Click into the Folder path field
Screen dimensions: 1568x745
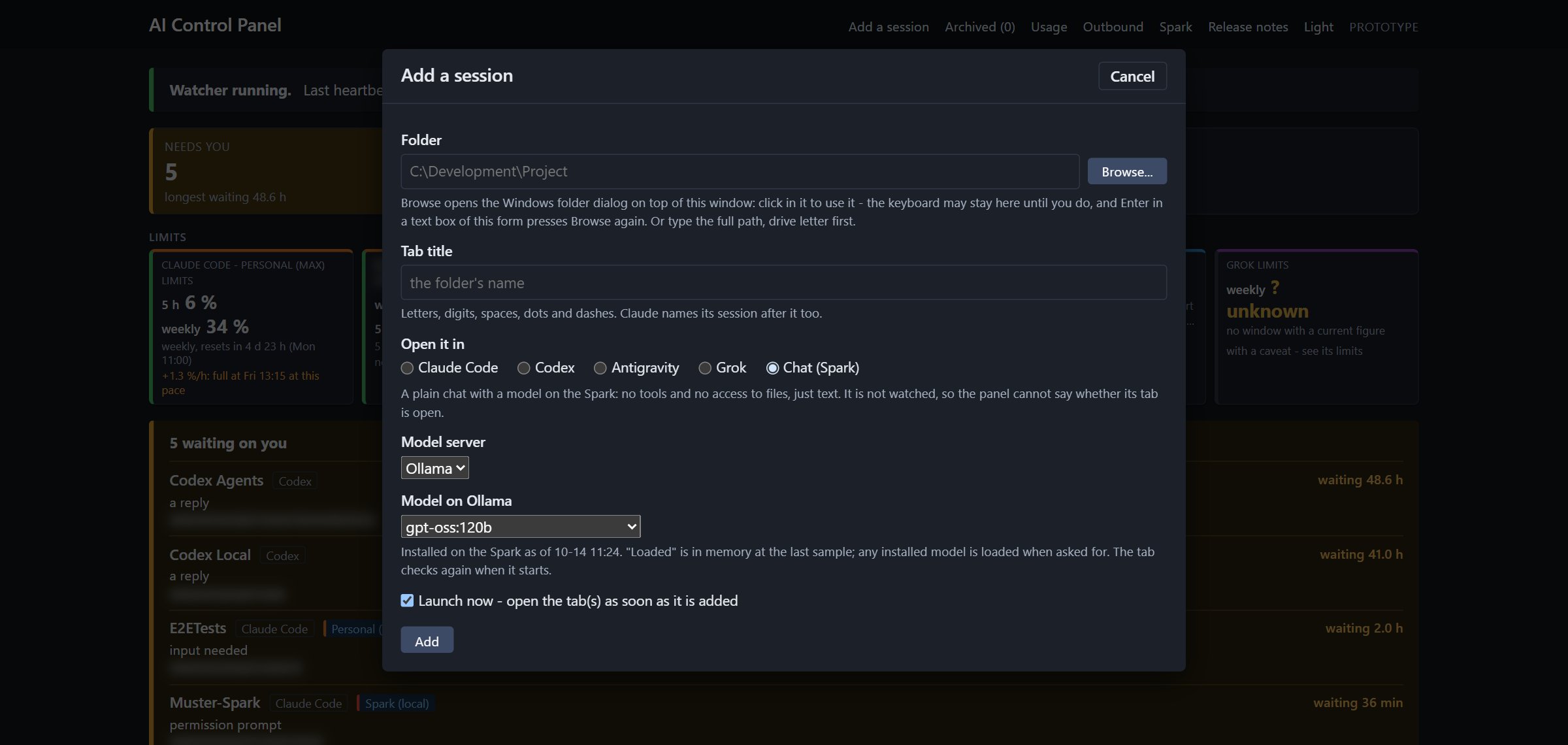[x=740, y=171]
